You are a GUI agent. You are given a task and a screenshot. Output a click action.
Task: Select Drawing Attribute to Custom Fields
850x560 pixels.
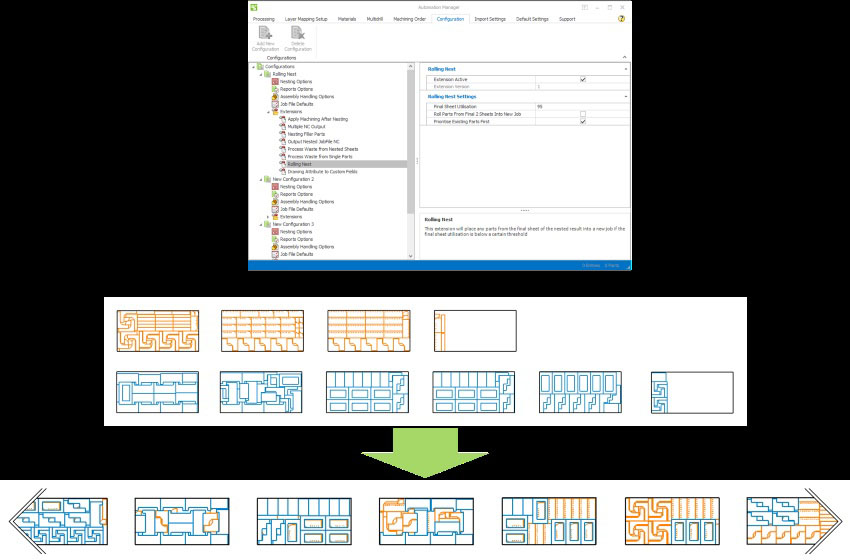pos(322,171)
